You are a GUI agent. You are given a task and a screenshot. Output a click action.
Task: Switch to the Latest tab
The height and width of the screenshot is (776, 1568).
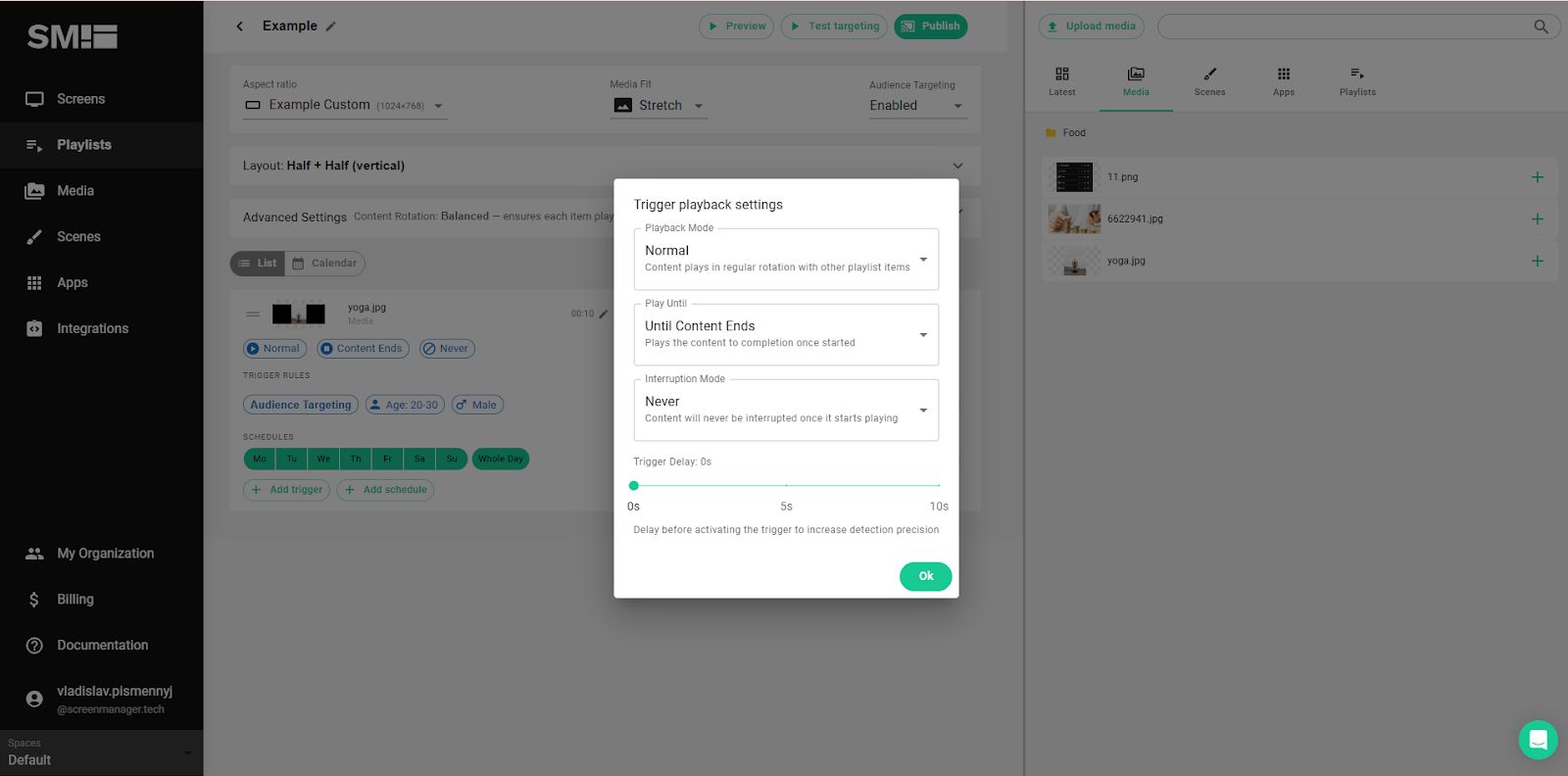pos(1062,82)
